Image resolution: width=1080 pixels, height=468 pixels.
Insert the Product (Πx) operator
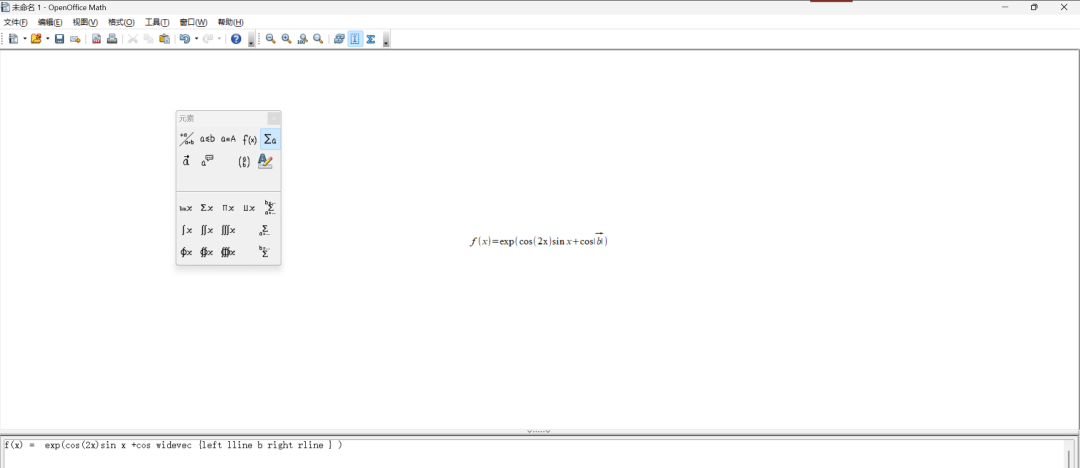[228, 208]
